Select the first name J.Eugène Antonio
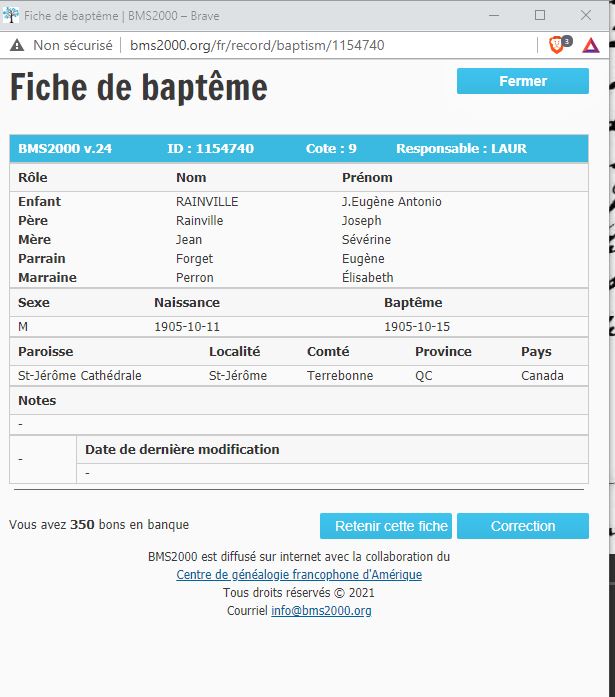Image resolution: width=615 pixels, height=697 pixels. pos(391,202)
